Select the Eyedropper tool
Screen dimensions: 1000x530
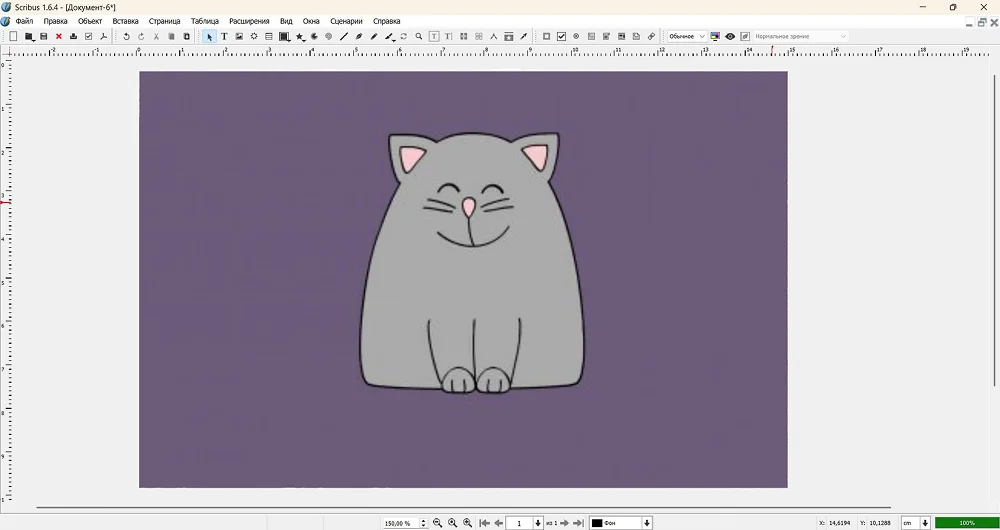coord(524,37)
